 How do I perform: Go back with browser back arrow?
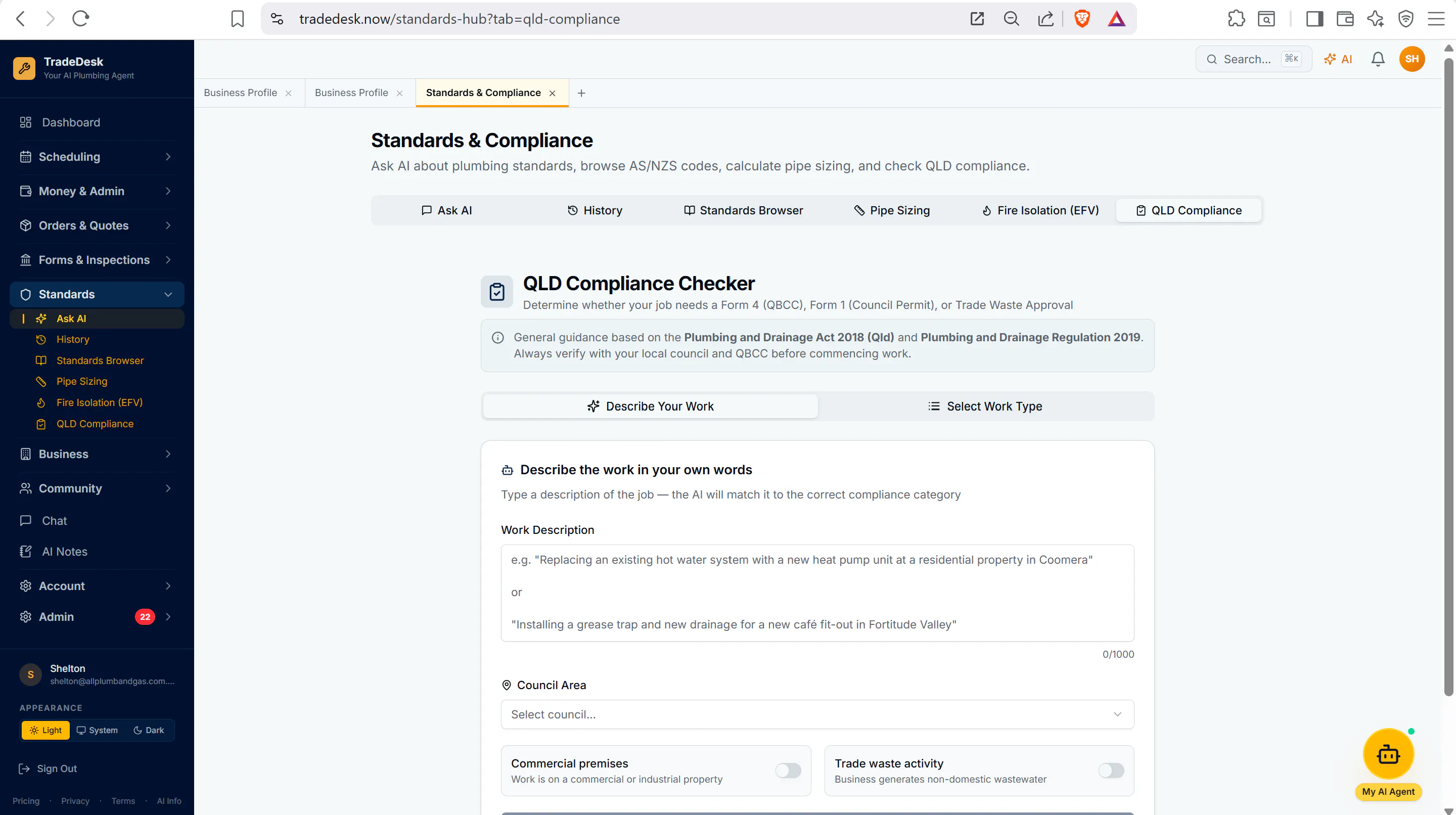20,19
